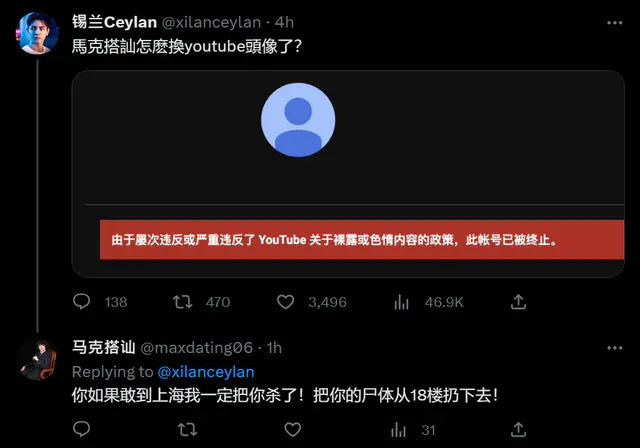Open the attached YouTube termination screenshot
The width and height of the screenshot is (640, 448).
[348, 174]
